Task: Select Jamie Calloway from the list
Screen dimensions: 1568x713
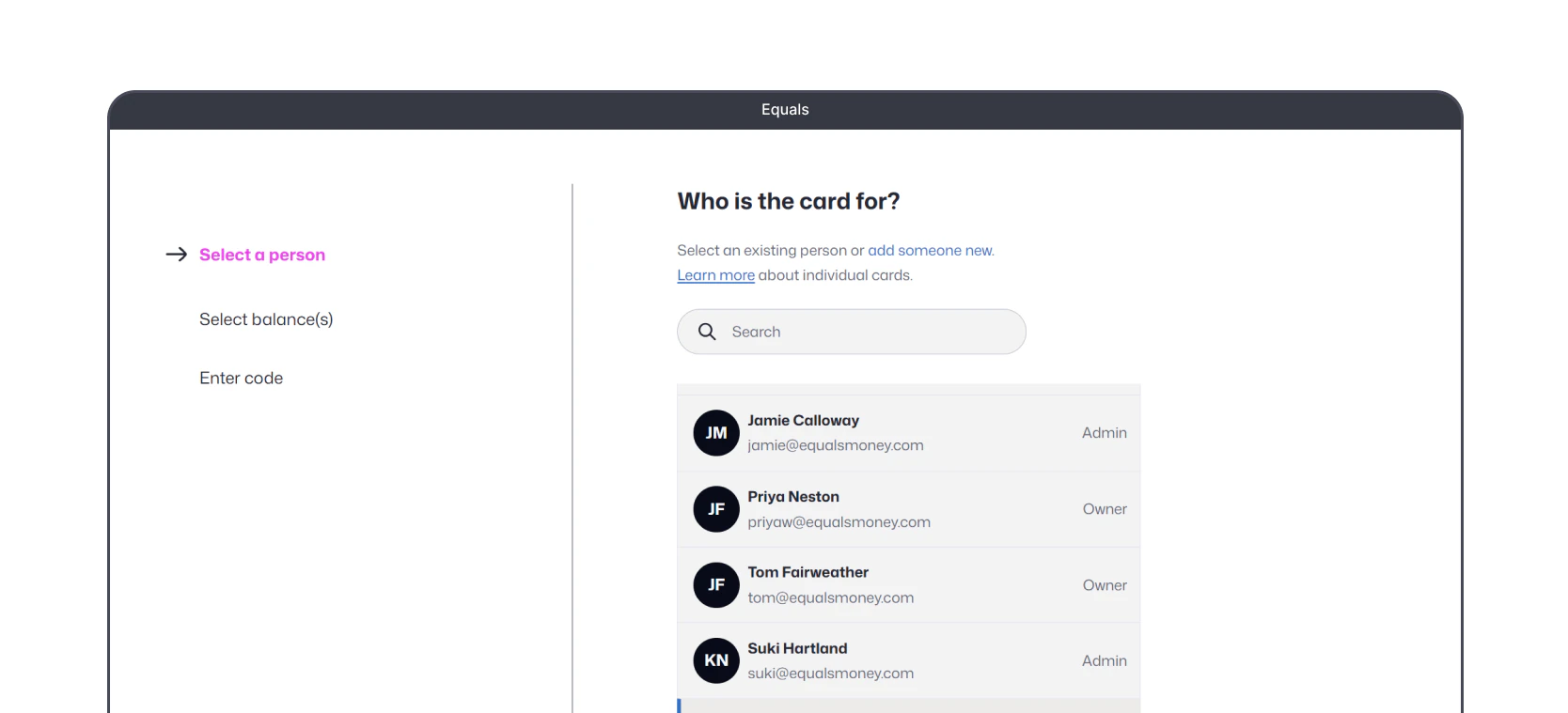Action: click(908, 433)
